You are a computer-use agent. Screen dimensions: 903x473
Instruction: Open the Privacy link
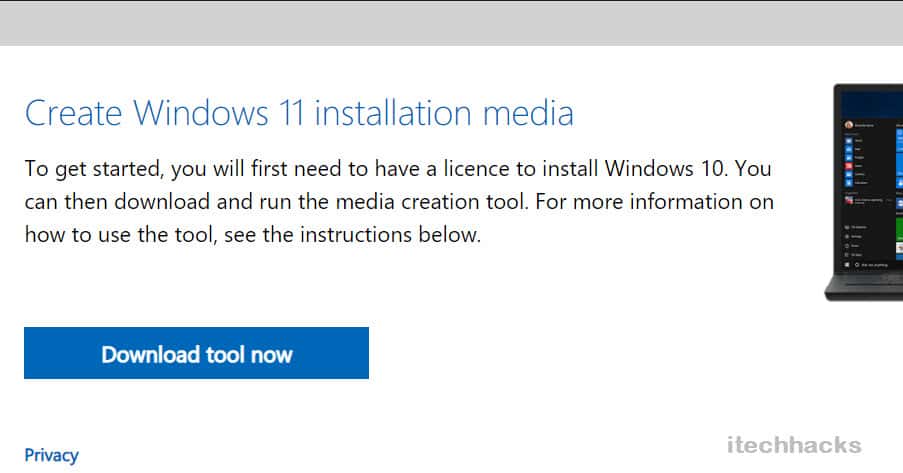(x=51, y=455)
